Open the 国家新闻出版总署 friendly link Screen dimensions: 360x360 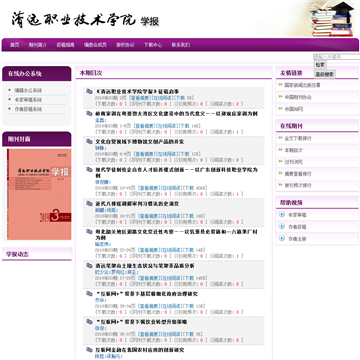pos(302,85)
